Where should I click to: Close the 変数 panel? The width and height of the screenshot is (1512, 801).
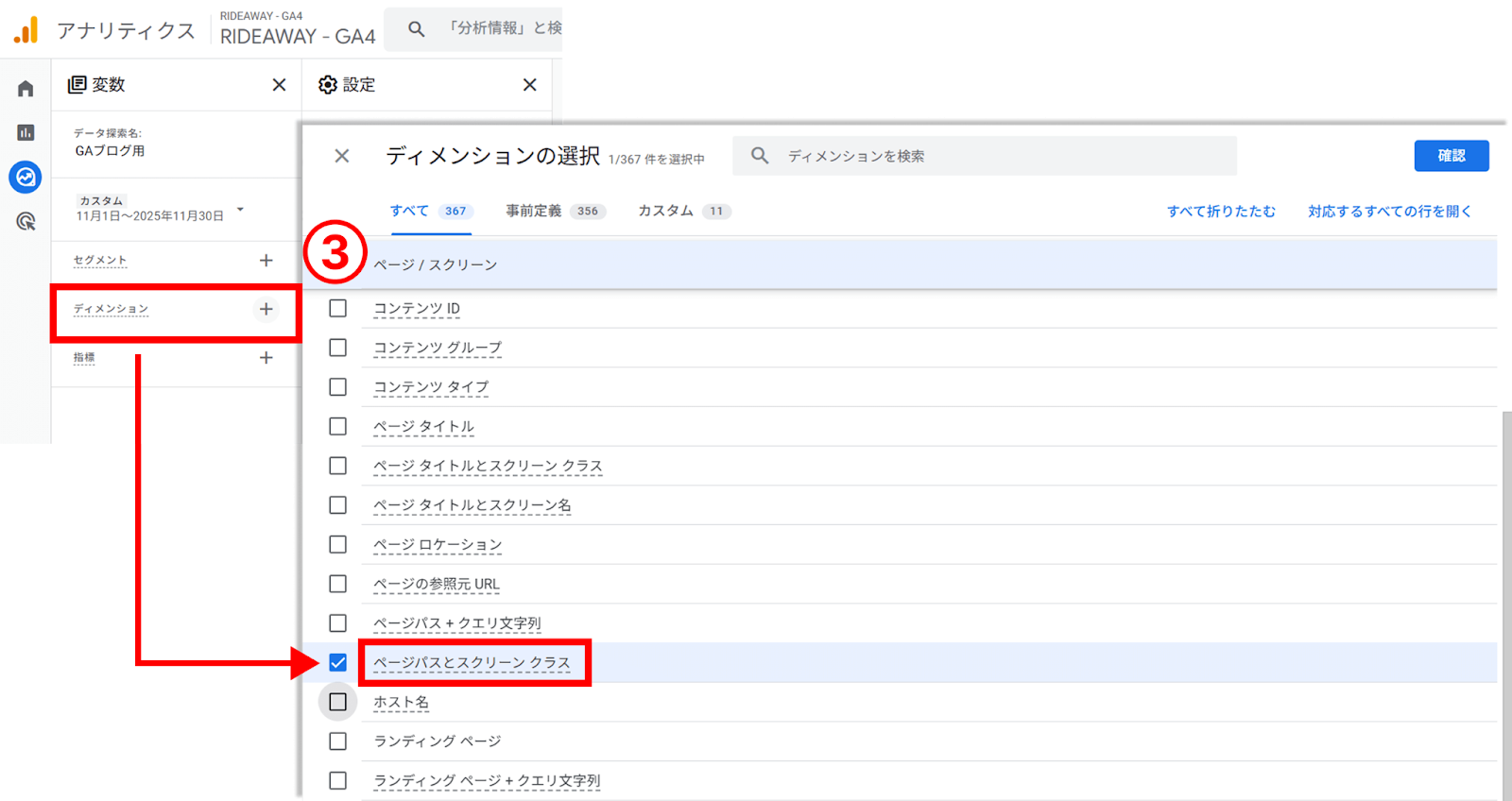tap(279, 85)
